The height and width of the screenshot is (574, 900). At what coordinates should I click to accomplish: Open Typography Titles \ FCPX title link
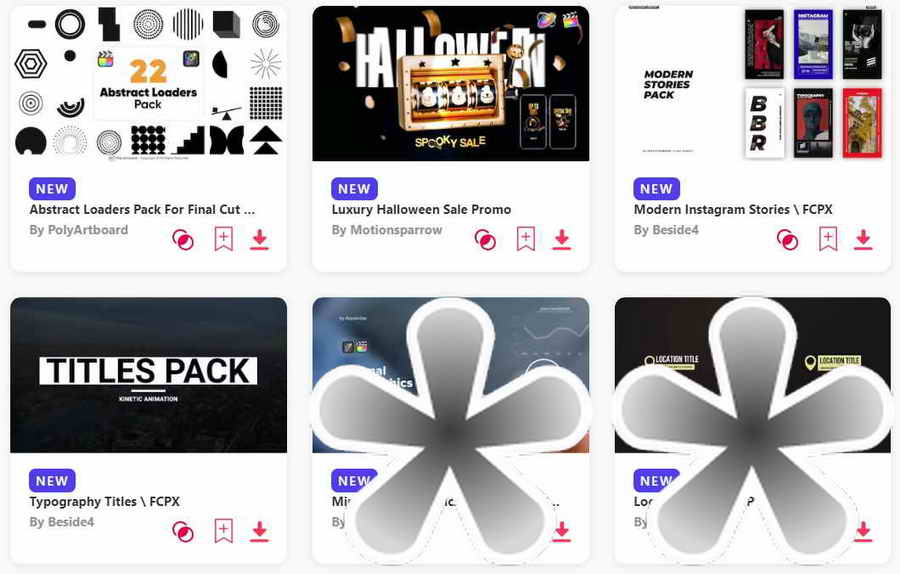pyautogui.click(x=104, y=502)
